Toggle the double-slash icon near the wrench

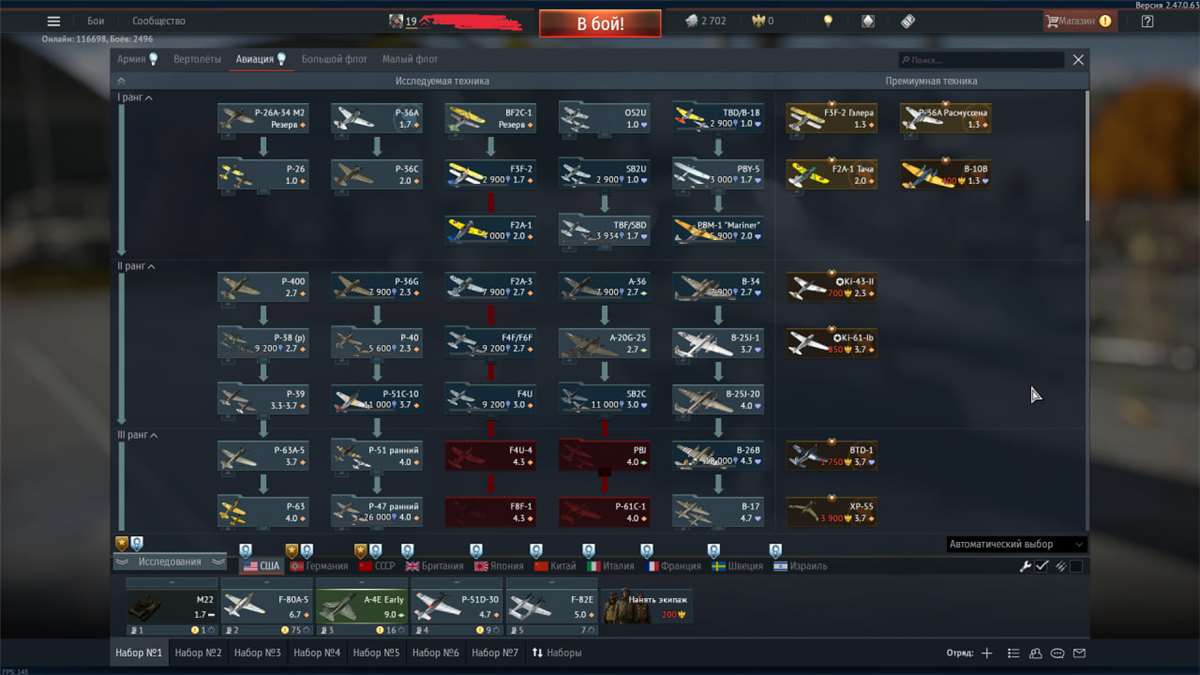1060,566
